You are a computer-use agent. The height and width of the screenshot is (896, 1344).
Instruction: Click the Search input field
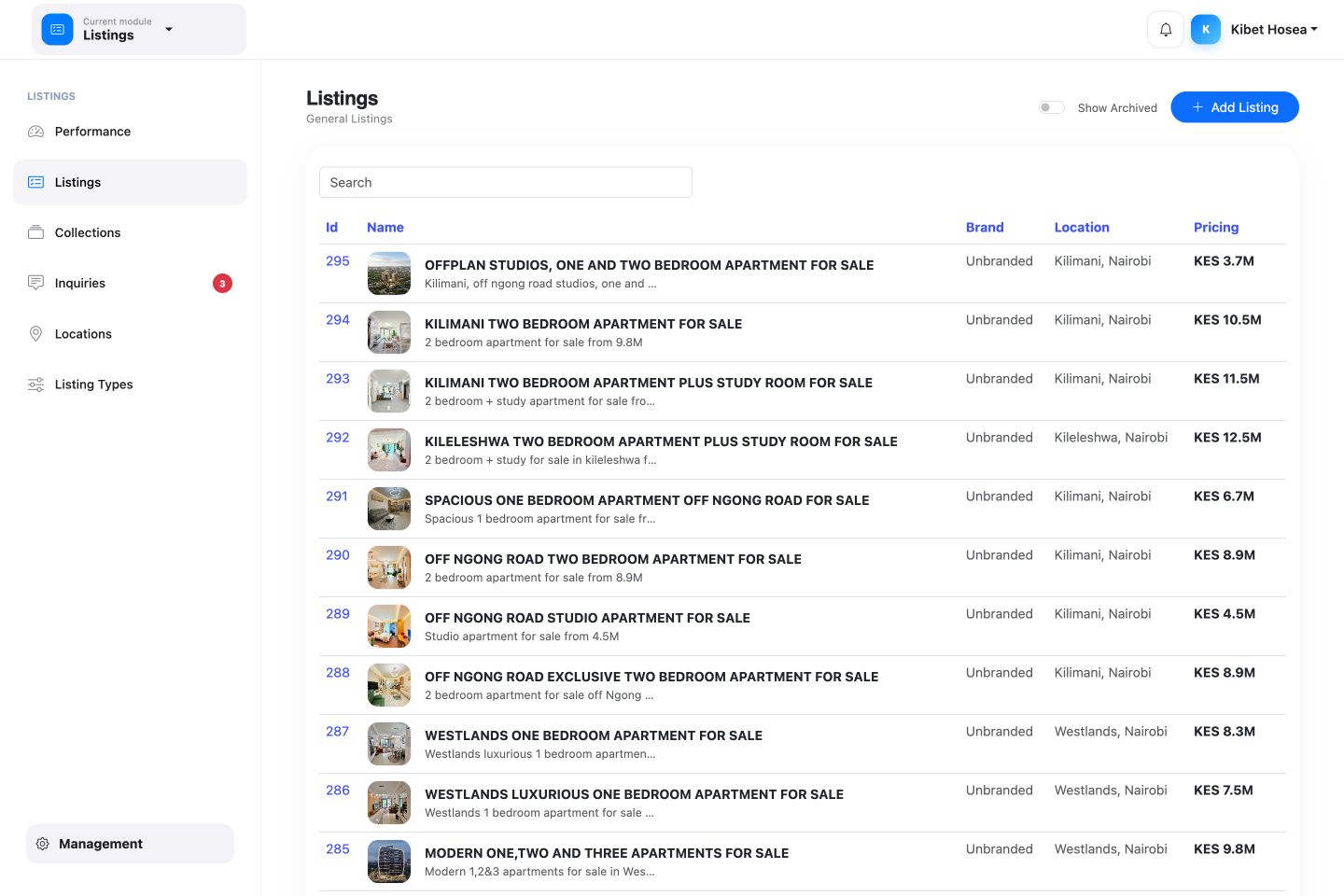click(x=506, y=183)
